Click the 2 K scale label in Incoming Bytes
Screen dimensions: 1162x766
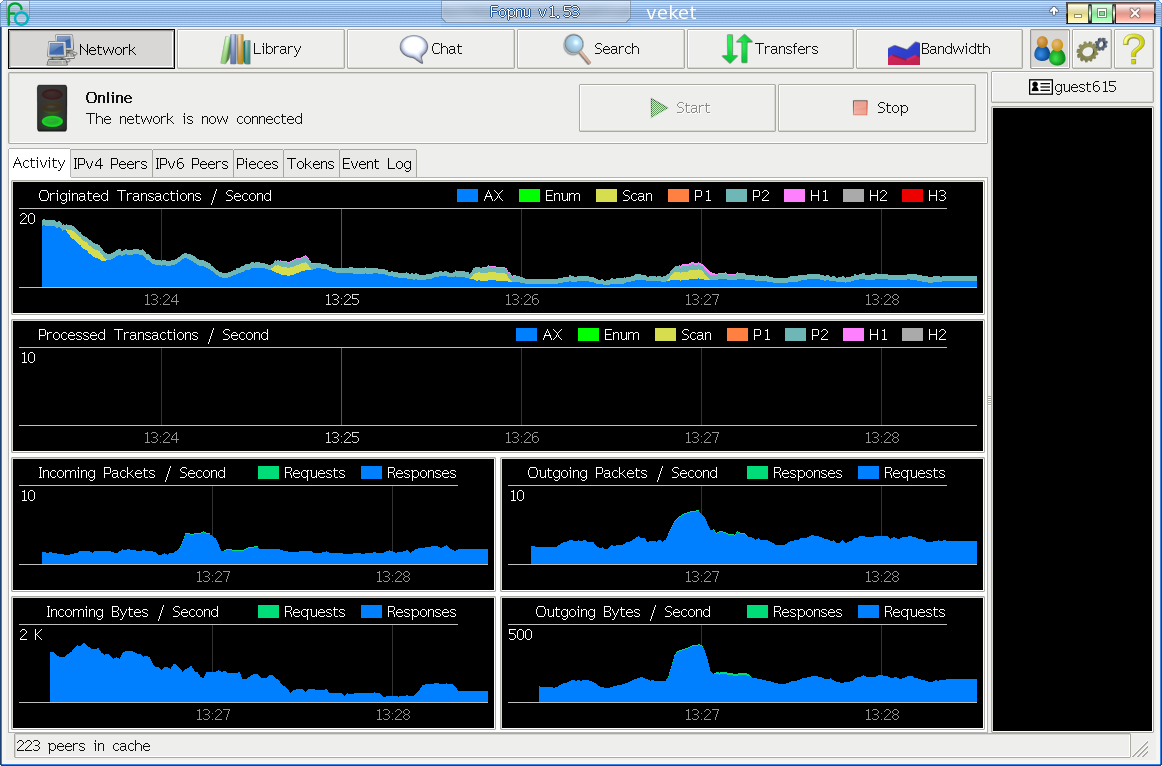[31, 635]
